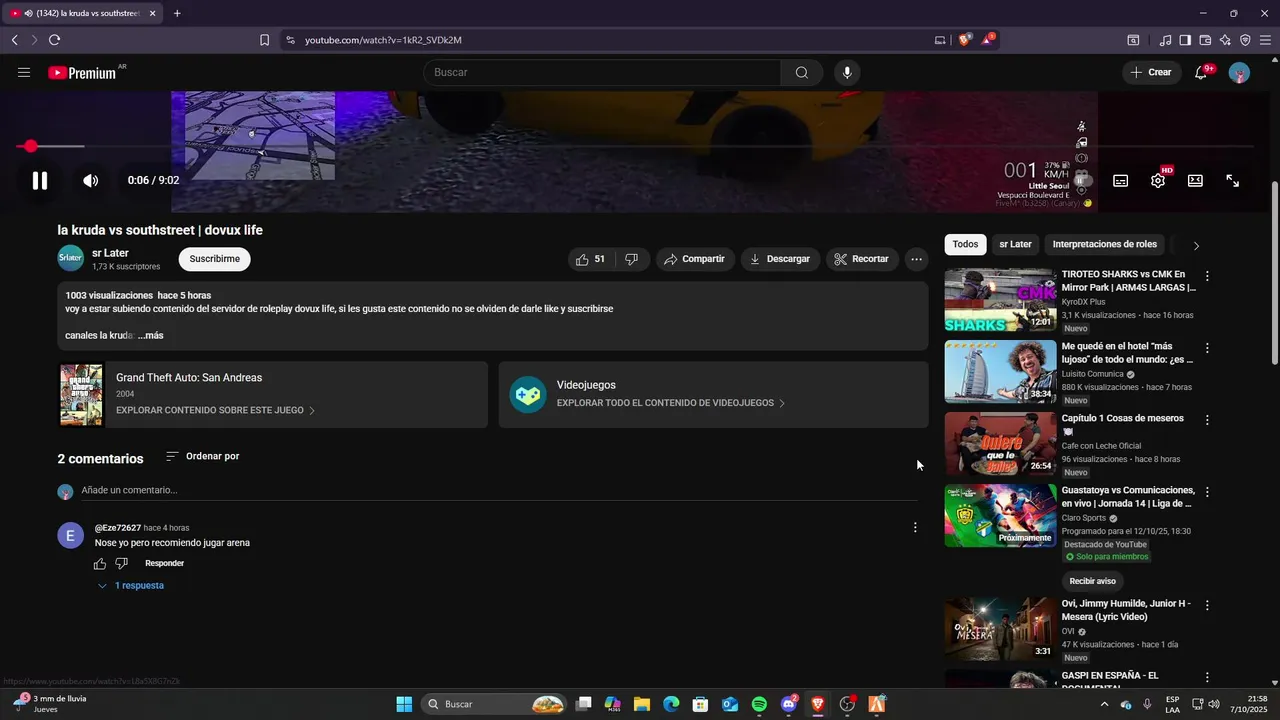This screenshot has height=720, width=1280.
Task: Toggle Brave sidebar panel
Action: click(x=1185, y=40)
